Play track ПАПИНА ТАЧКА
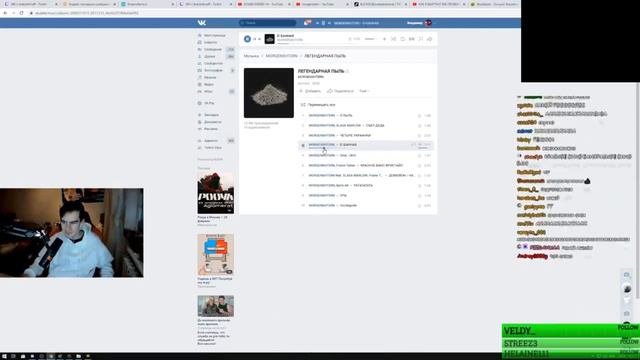Image resolution: width=640 pixels, height=360 pixels. point(366,185)
